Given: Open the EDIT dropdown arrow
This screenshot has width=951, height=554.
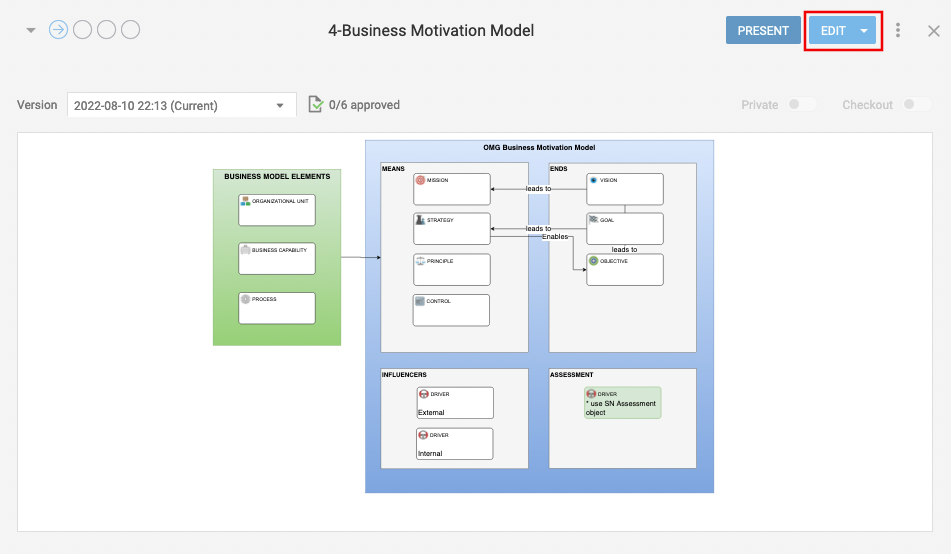Looking at the screenshot, I should pos(864,30).
